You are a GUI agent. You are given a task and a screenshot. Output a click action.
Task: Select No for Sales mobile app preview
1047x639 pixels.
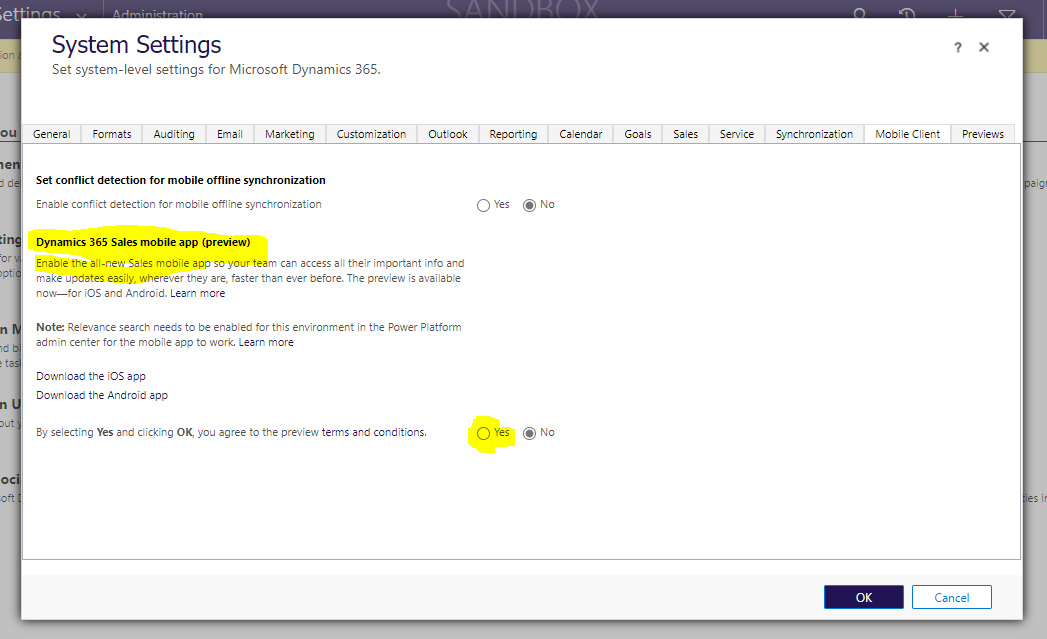click(x=530, y=433)
